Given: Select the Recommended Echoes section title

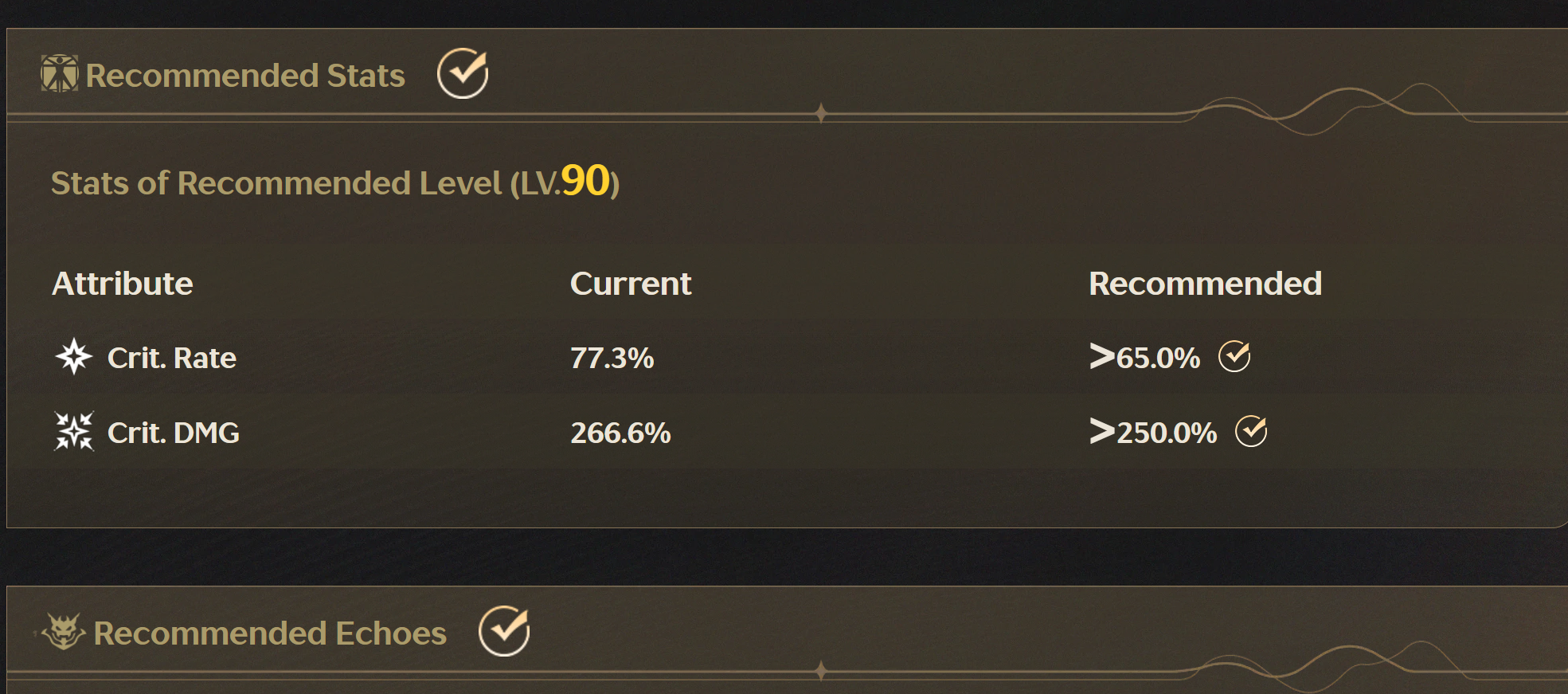Looking at the screenshot, I should 270,633.
